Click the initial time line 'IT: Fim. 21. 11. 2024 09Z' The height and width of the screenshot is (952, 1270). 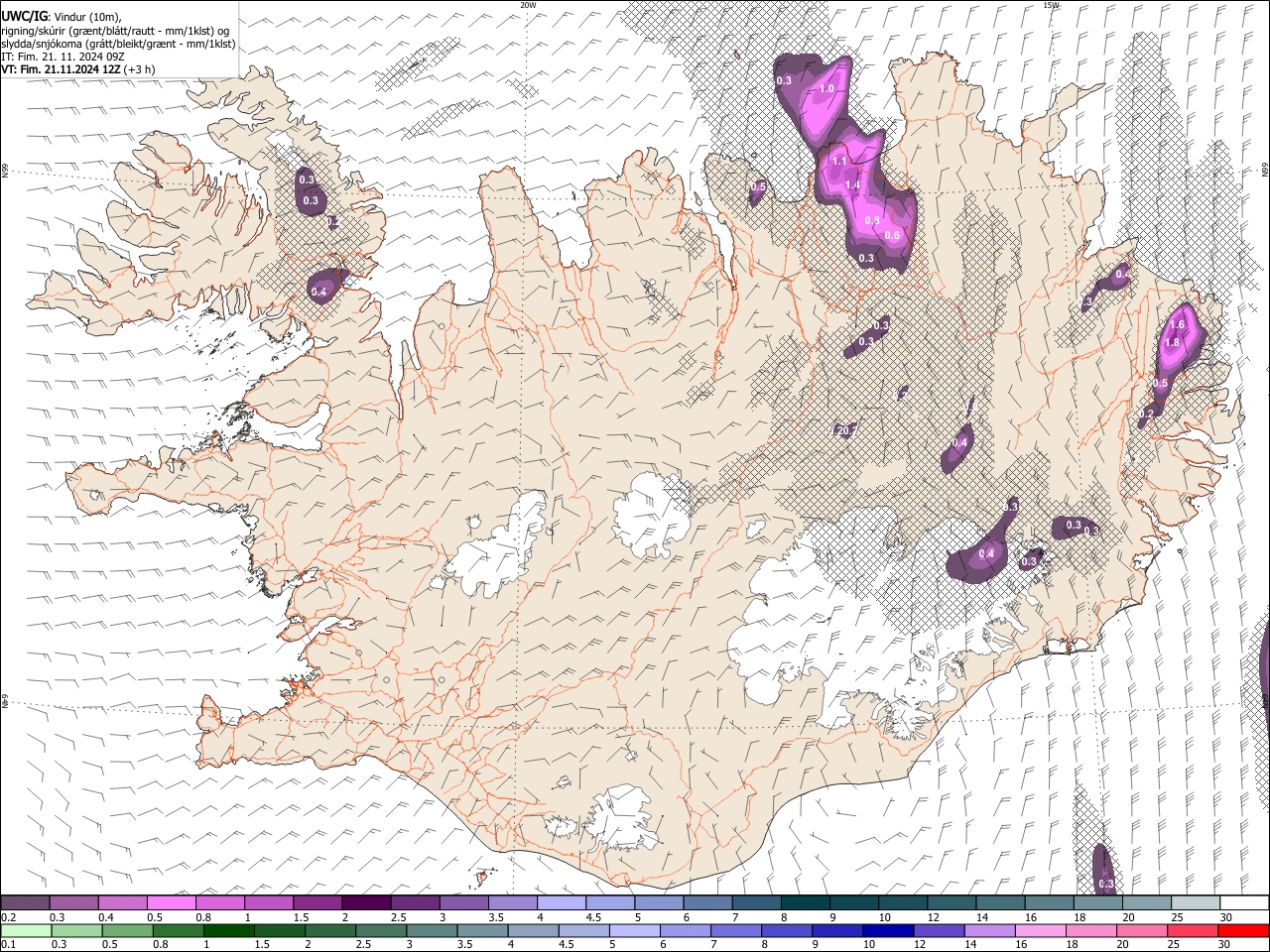click(x=63, y=57)
